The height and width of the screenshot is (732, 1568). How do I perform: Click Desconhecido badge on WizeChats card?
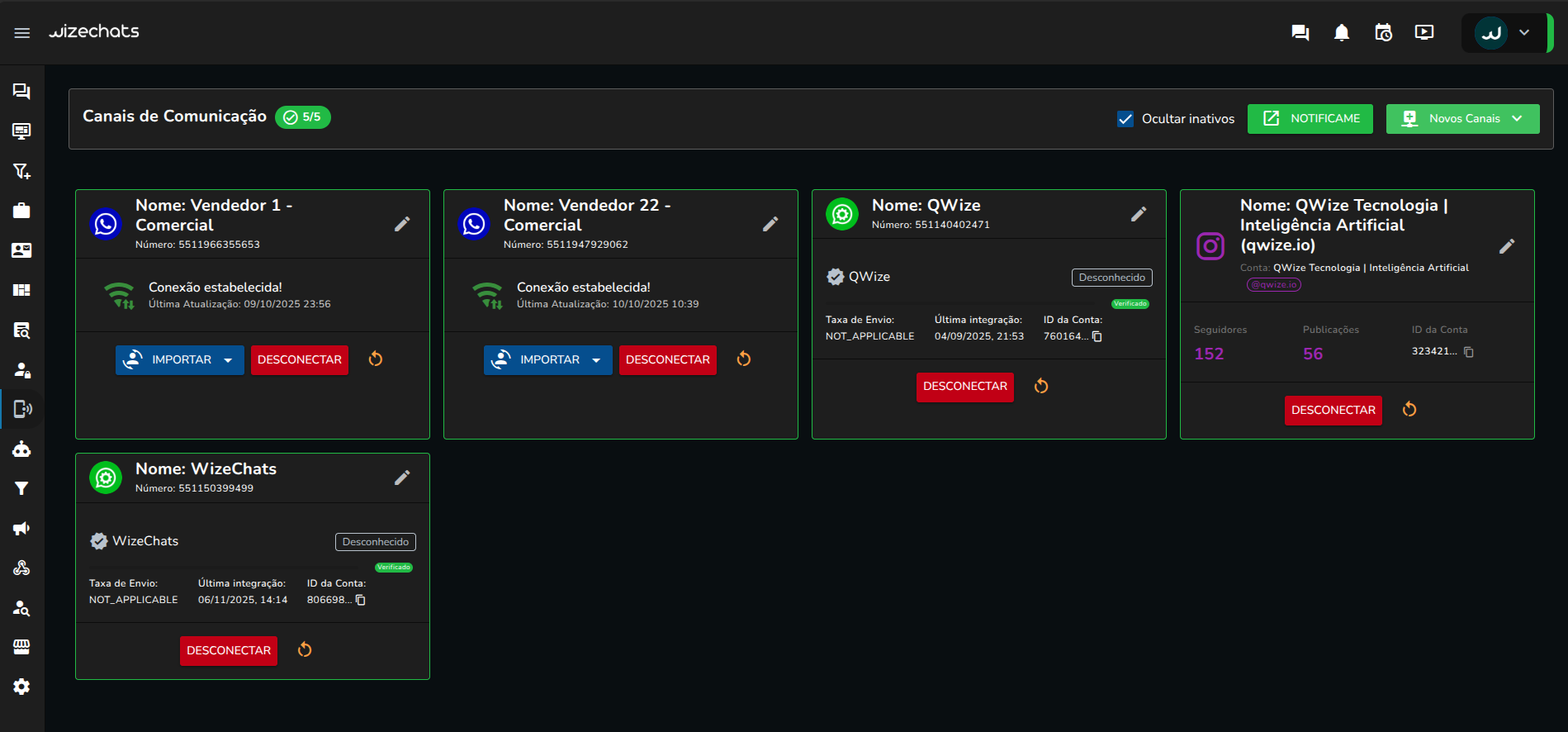[x=376, y=542]
